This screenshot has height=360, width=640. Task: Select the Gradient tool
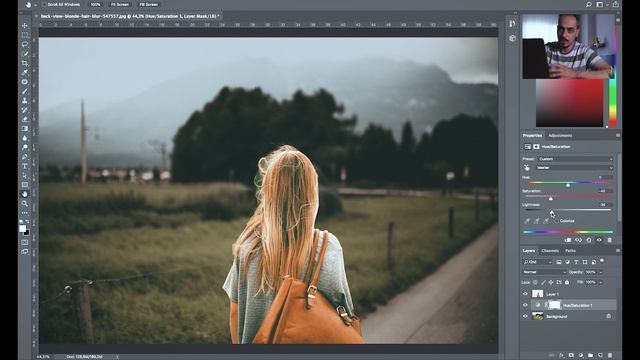tap(25, 129)
